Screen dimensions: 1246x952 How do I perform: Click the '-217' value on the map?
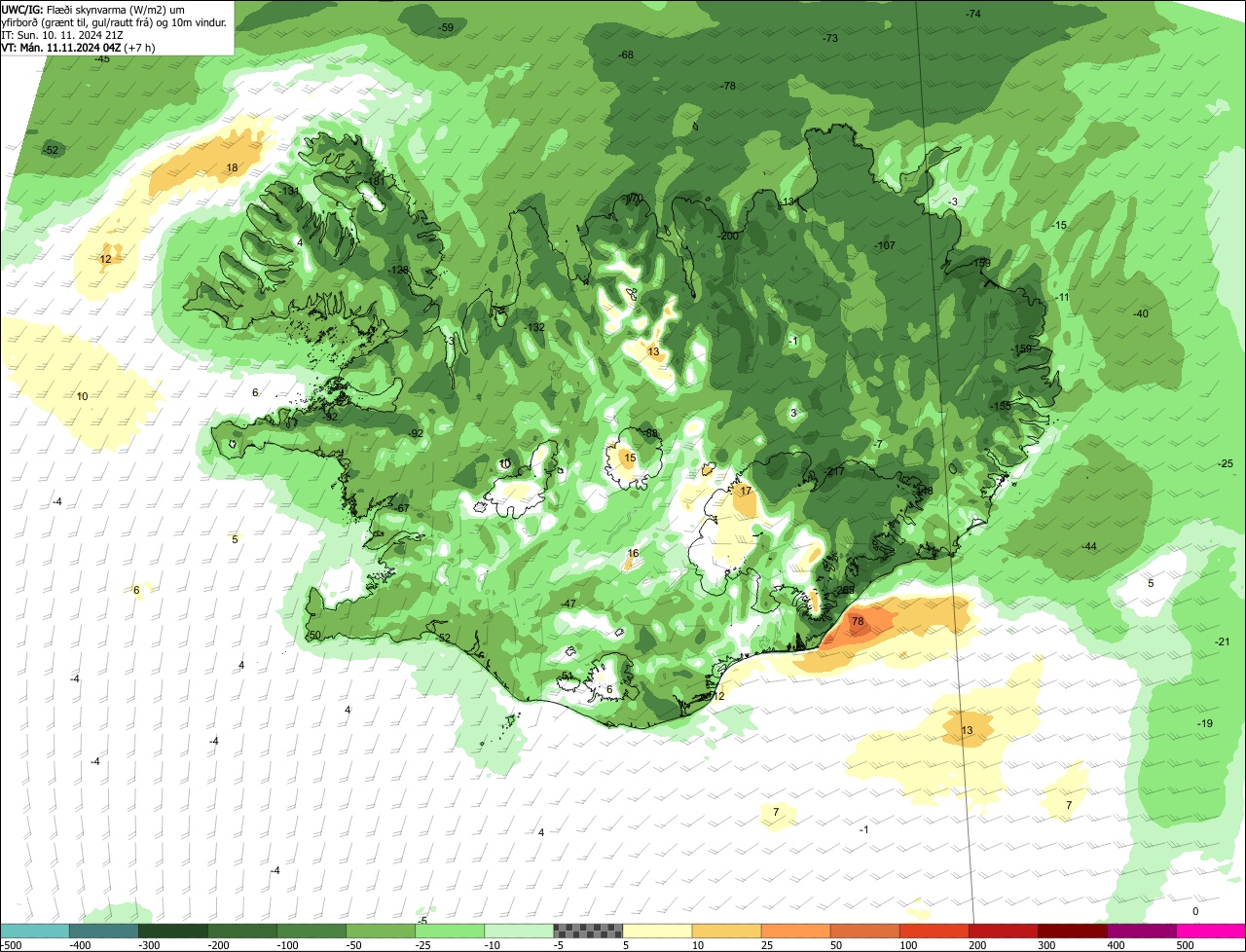(834, 472)
